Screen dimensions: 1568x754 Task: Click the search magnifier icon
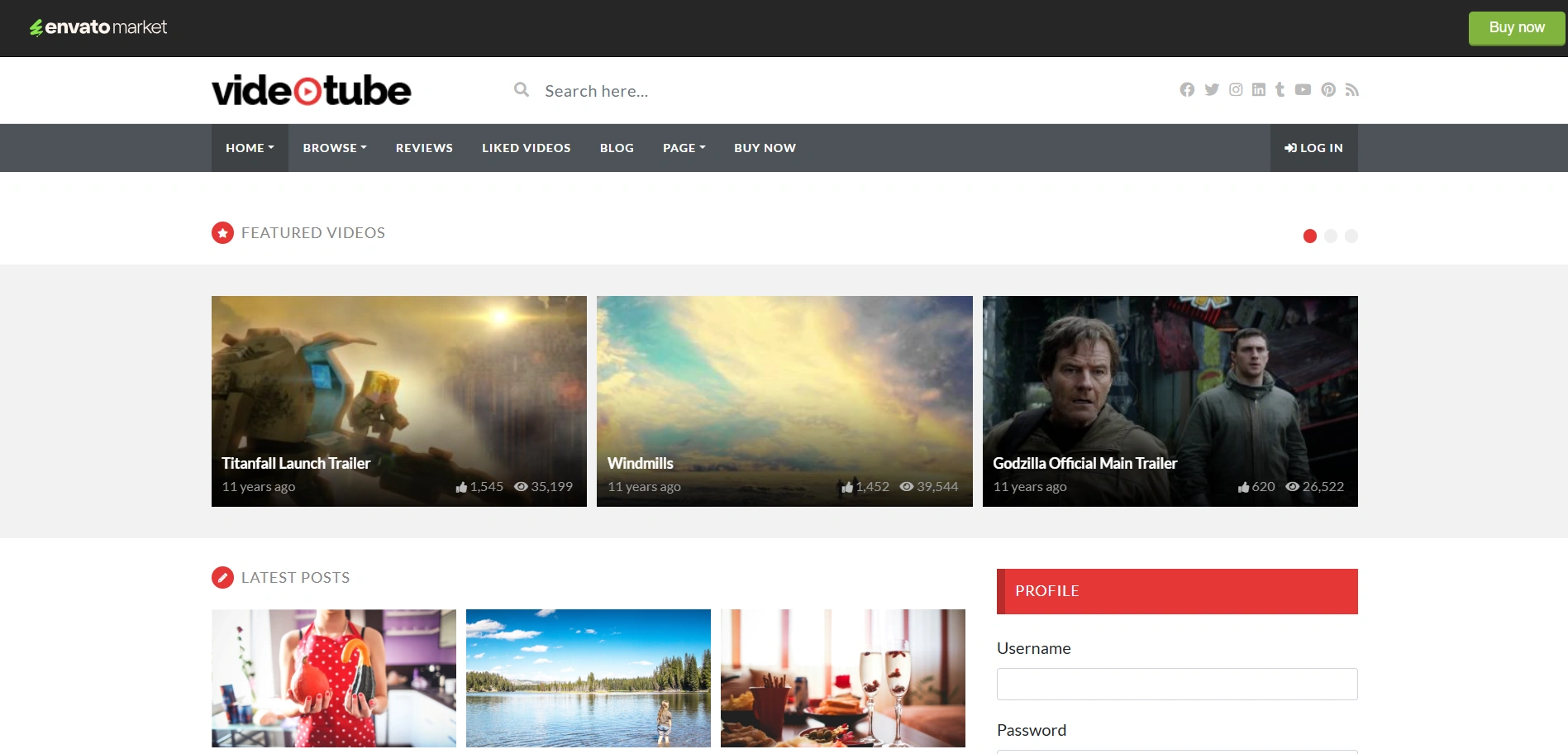coord(522,89)
